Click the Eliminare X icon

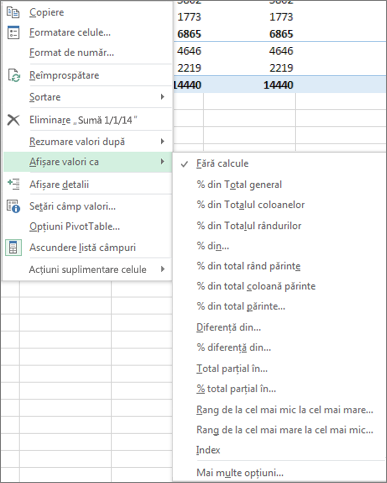pos(13,120)
